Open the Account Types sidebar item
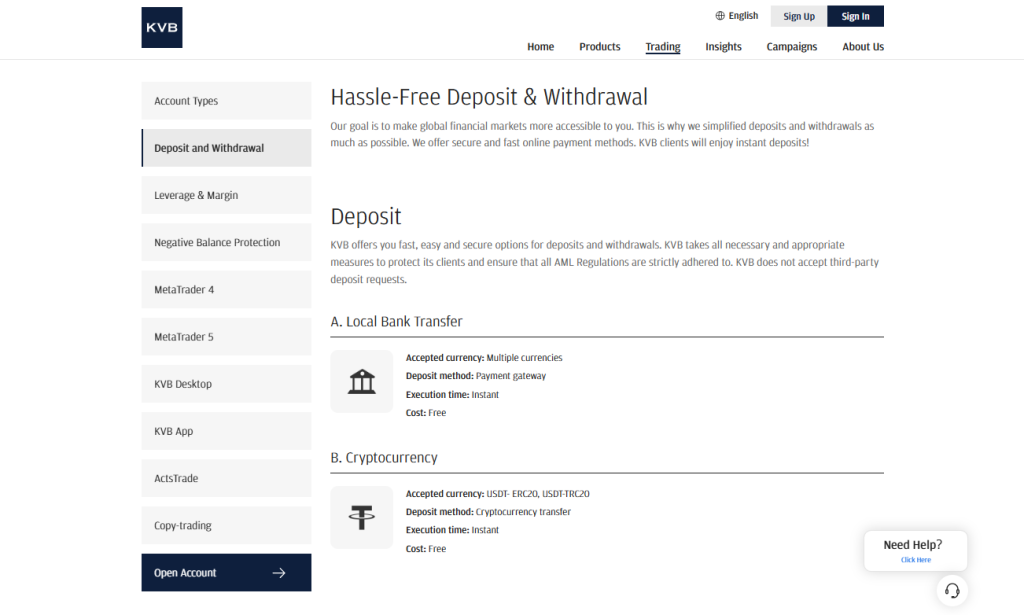Screen dimensions: 1024x615 tap(226, 100)
